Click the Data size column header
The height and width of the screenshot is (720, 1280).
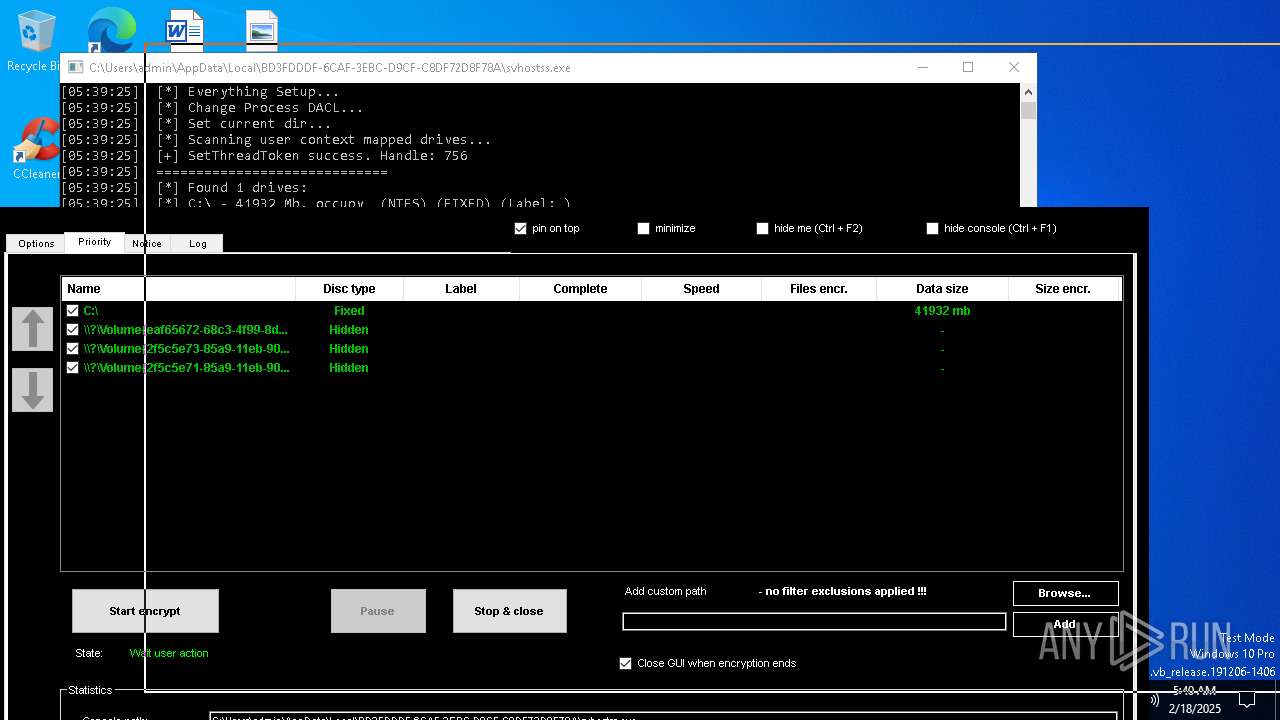(942, 289)
